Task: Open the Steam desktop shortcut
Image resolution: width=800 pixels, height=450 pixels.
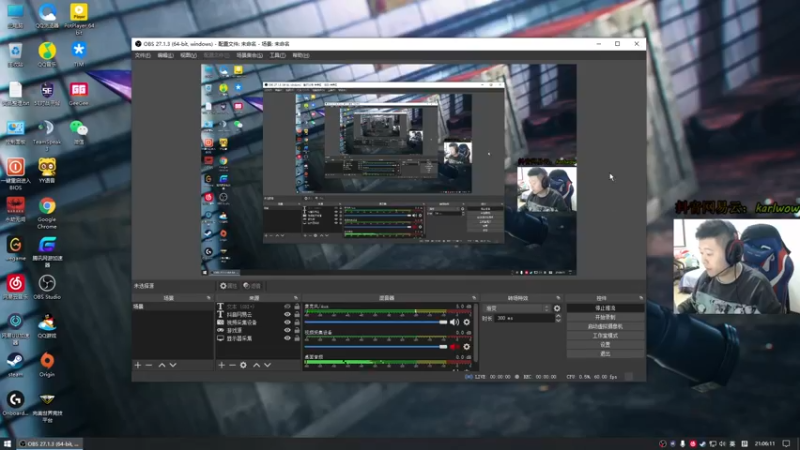Action: coord(15,364)
